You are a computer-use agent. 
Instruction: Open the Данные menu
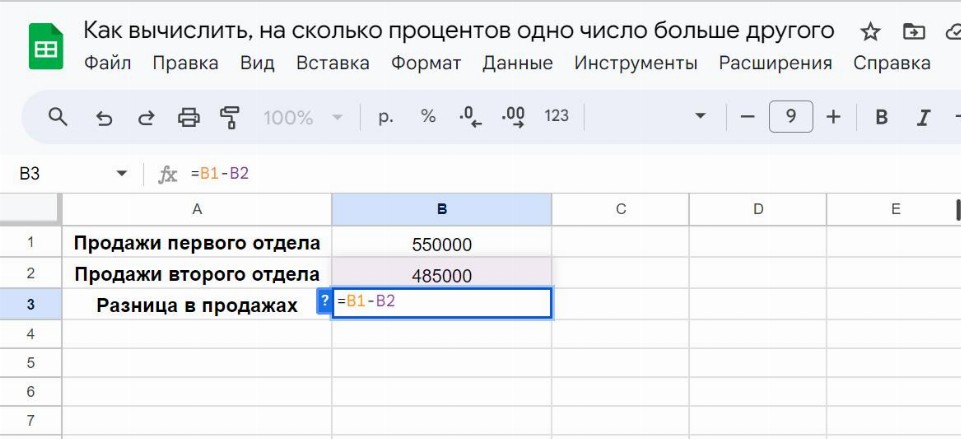coord(517,63)
